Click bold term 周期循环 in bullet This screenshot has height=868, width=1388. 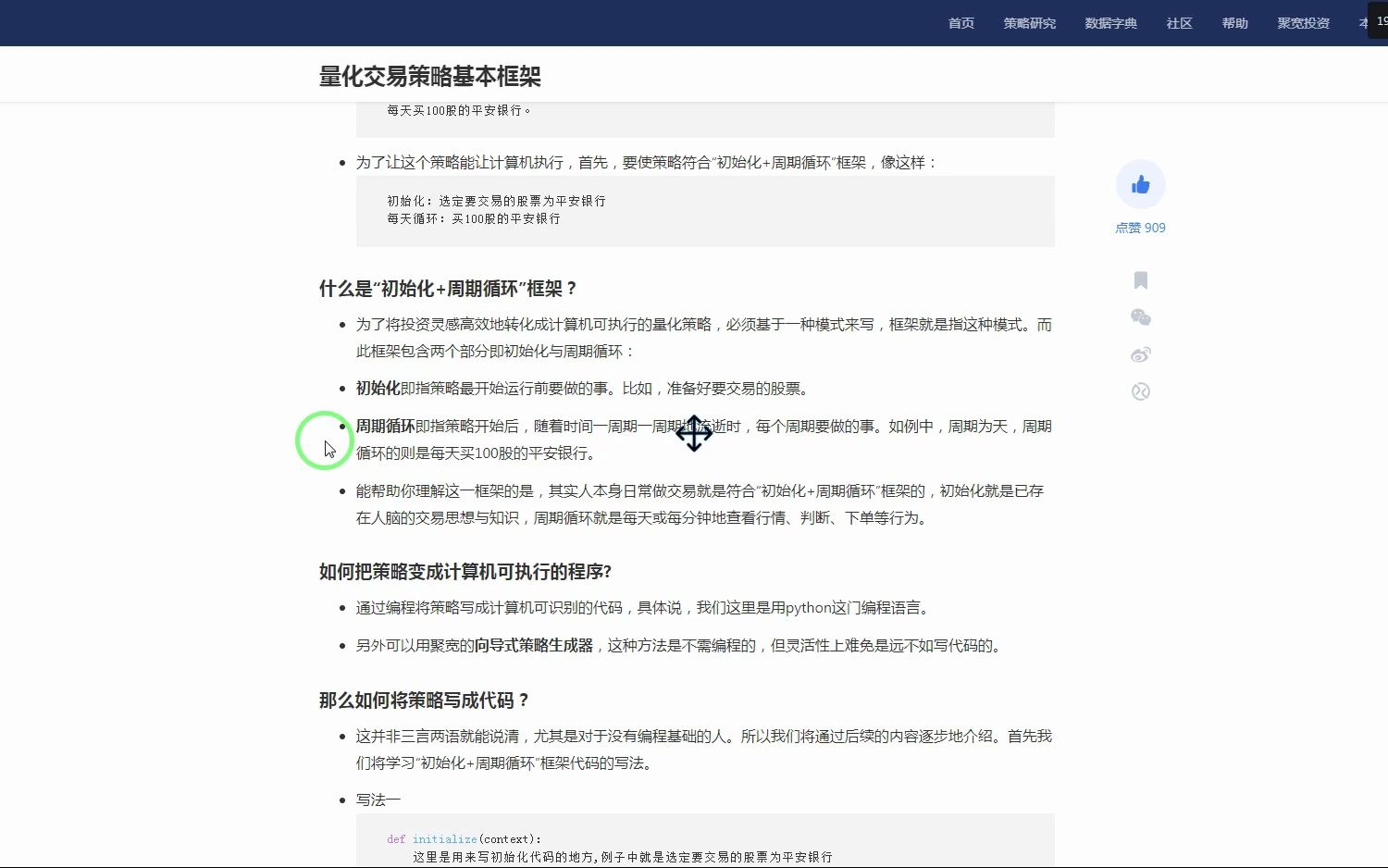(385, 427)
